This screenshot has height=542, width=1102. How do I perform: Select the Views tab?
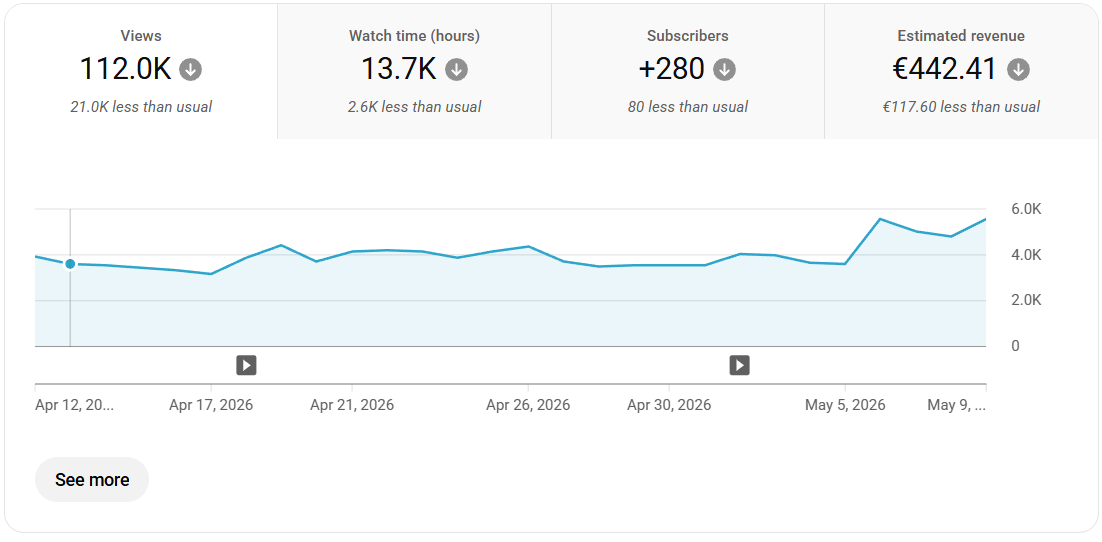point(141,72)
